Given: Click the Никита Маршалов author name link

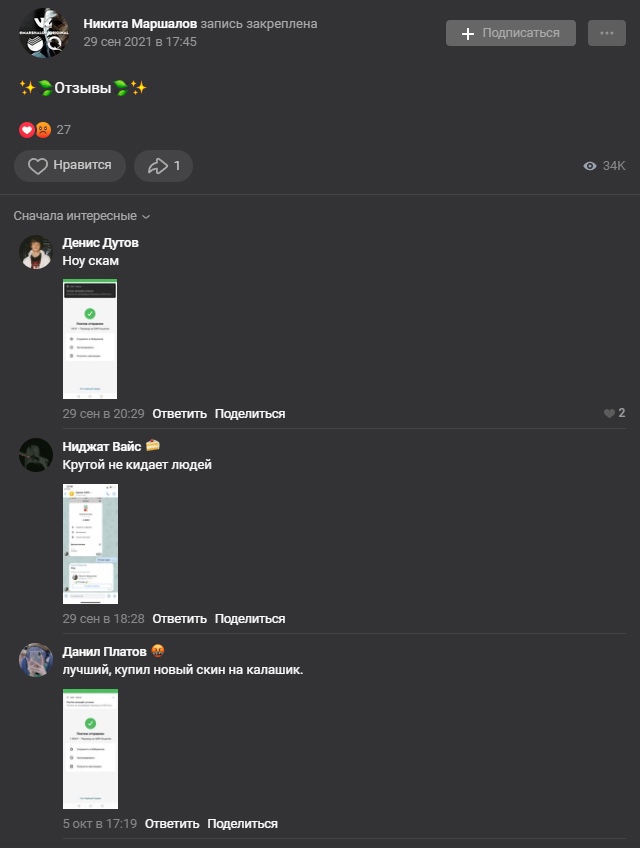Looking at the screenshot, I should (140, 24).
